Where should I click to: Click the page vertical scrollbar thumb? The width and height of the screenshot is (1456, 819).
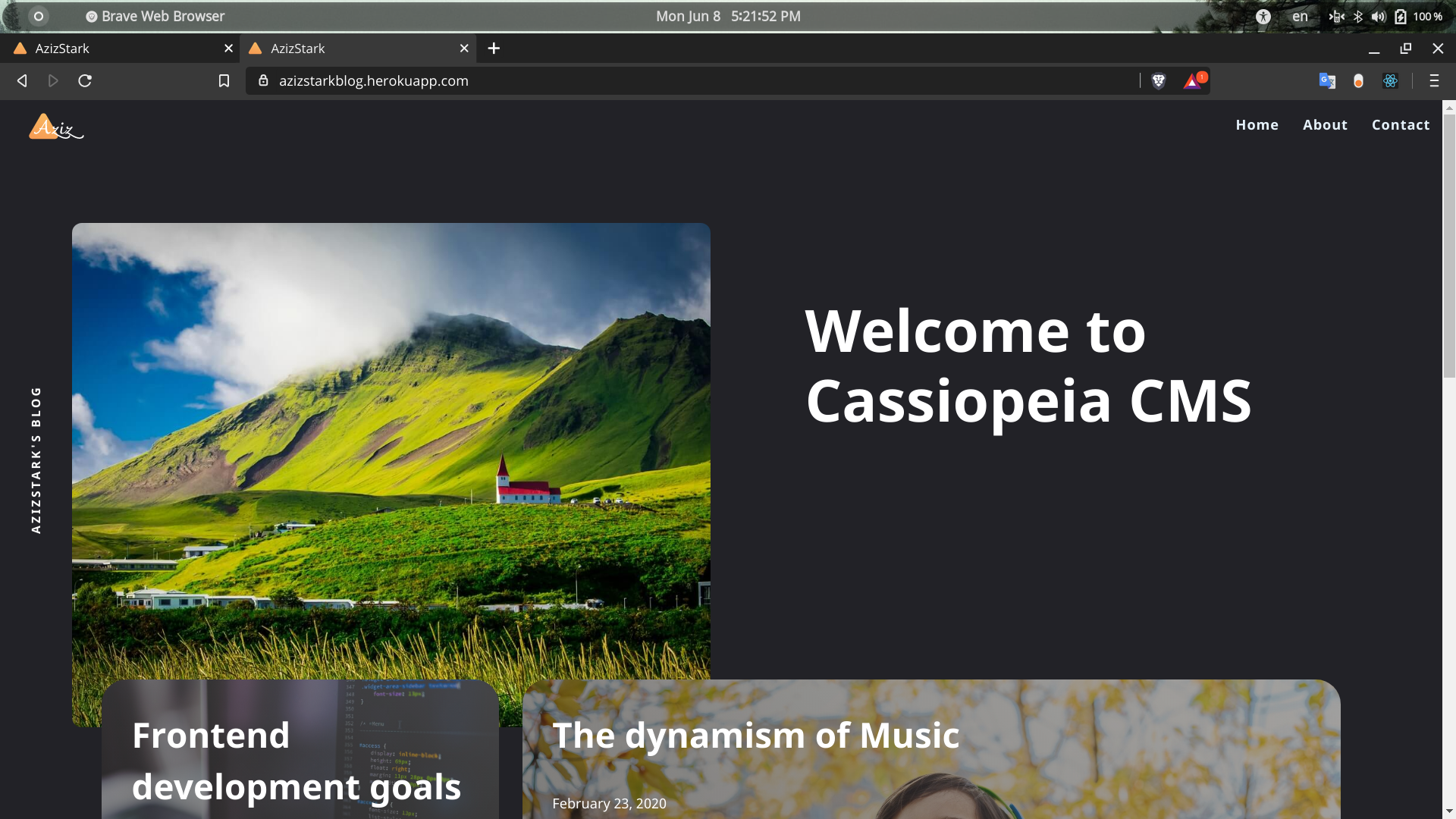[x=1449, y=246]
